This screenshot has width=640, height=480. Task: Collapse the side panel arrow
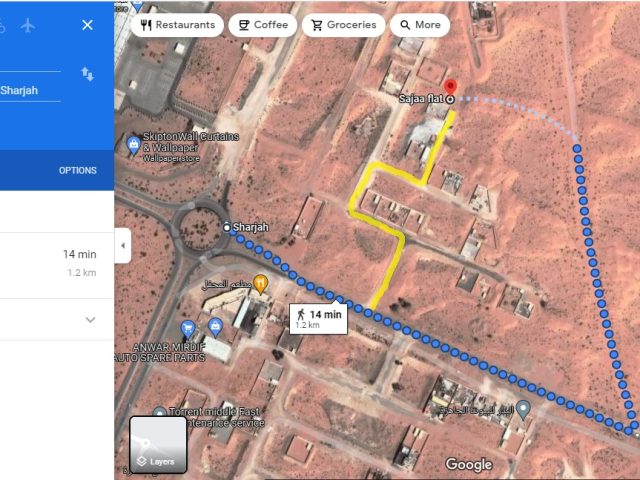pyautogui.click(x=123, y=246)
